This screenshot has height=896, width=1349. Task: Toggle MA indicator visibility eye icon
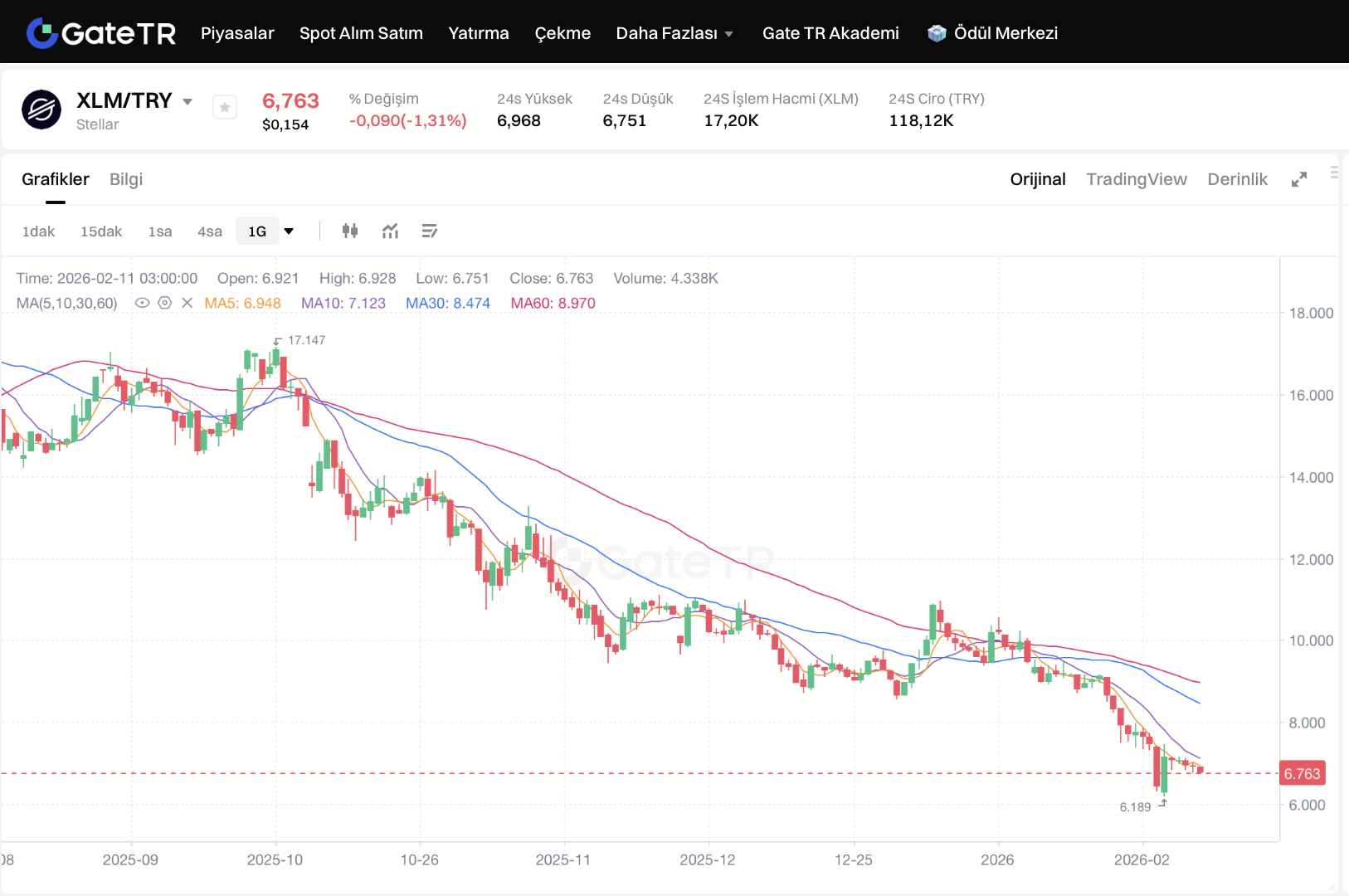[142, 303]
